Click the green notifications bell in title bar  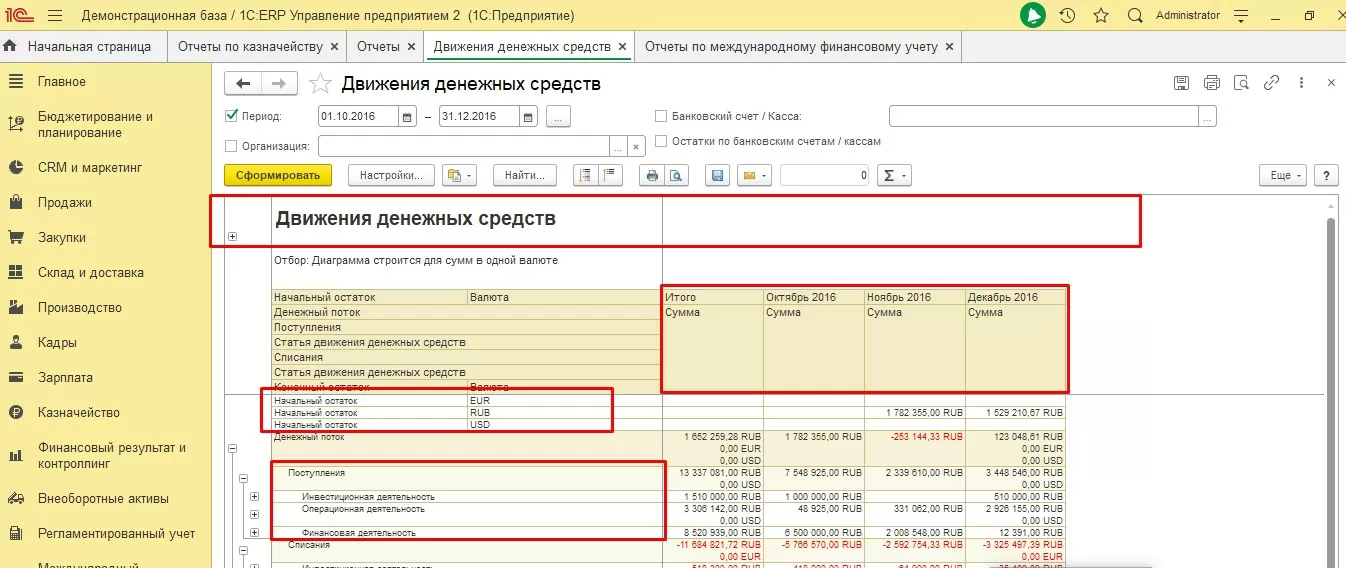(1033, 16)
